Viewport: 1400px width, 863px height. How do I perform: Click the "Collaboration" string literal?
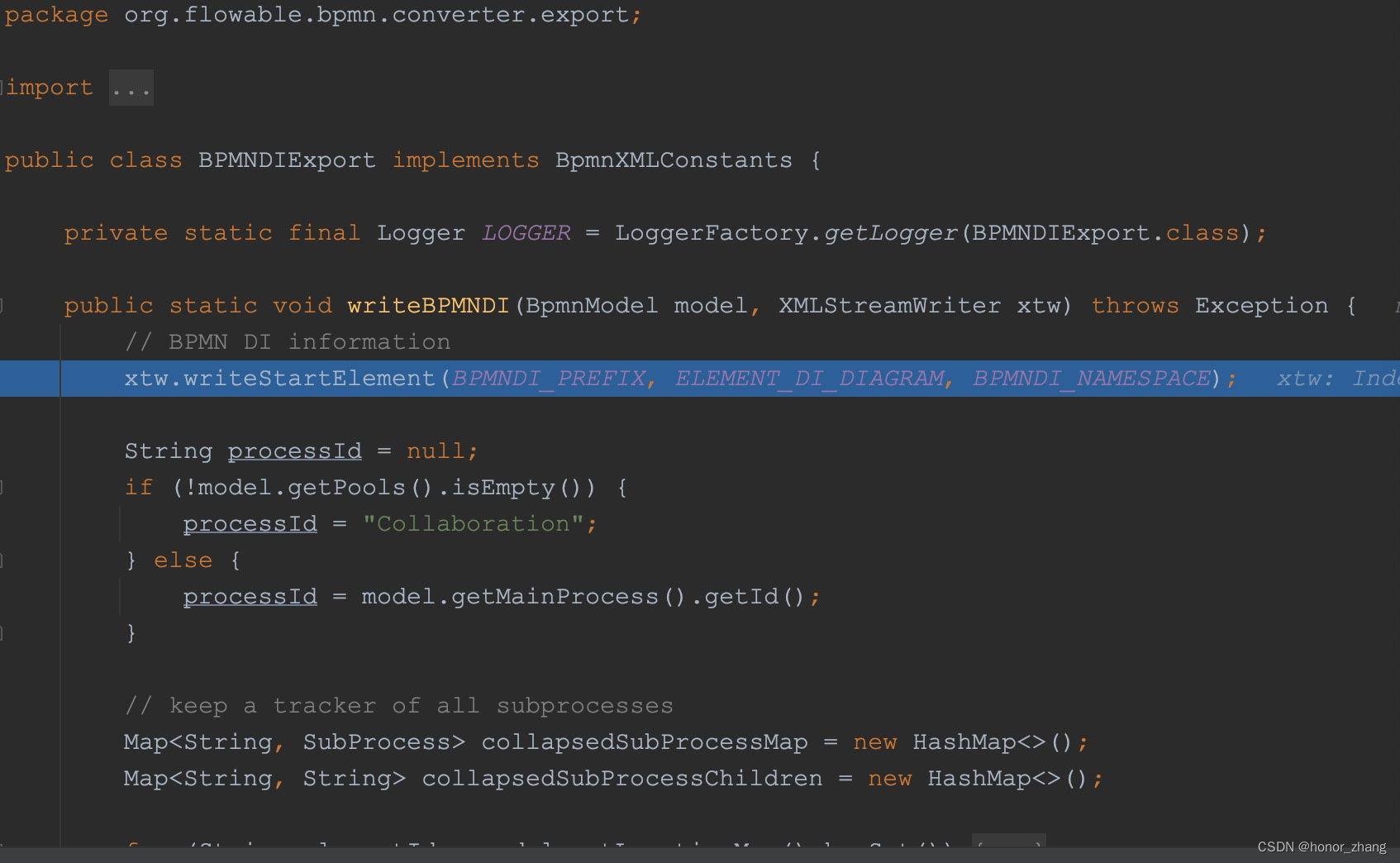point(474,523)
